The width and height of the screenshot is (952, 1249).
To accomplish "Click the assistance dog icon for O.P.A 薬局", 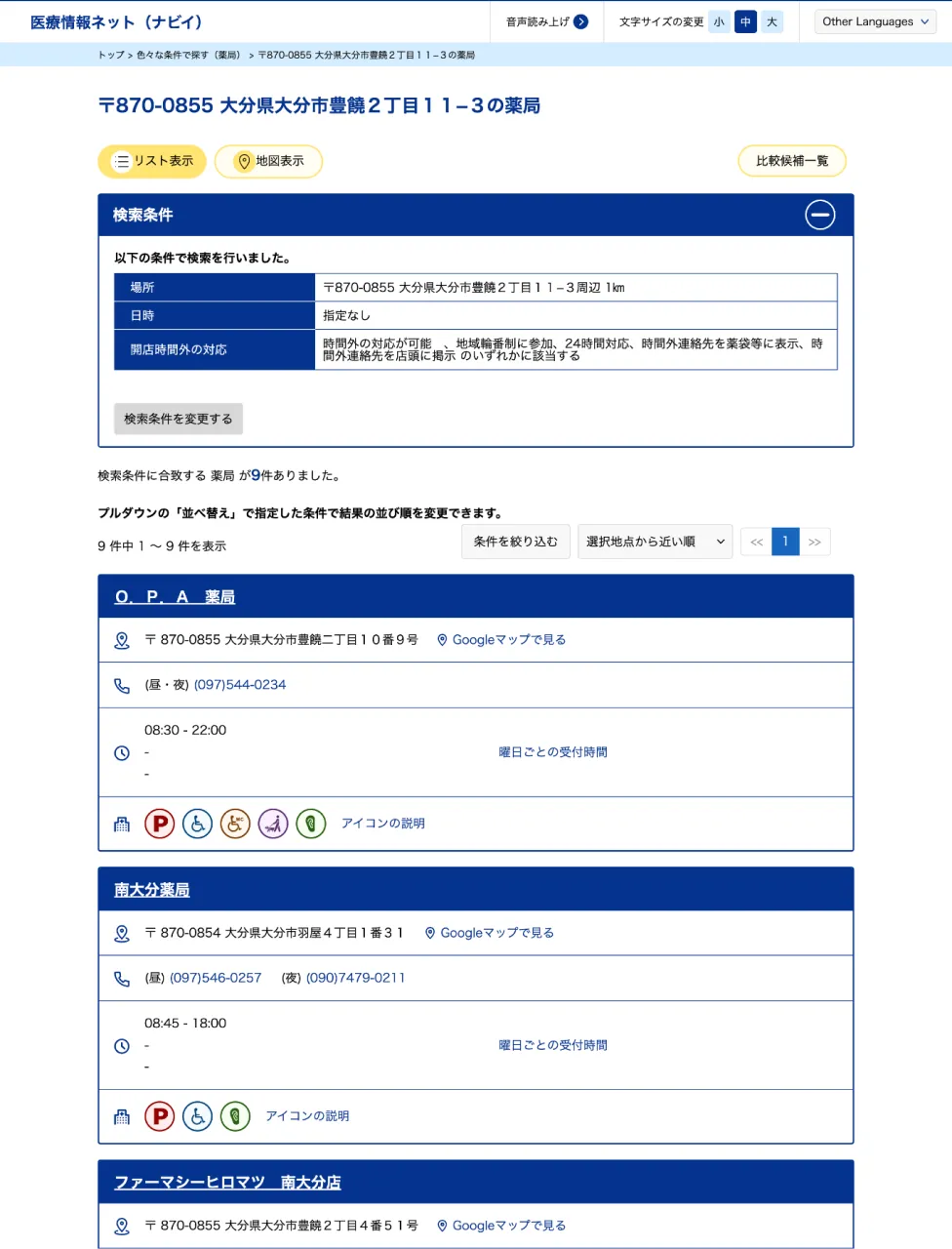I will pyautogui.click(x=273, y=825).
